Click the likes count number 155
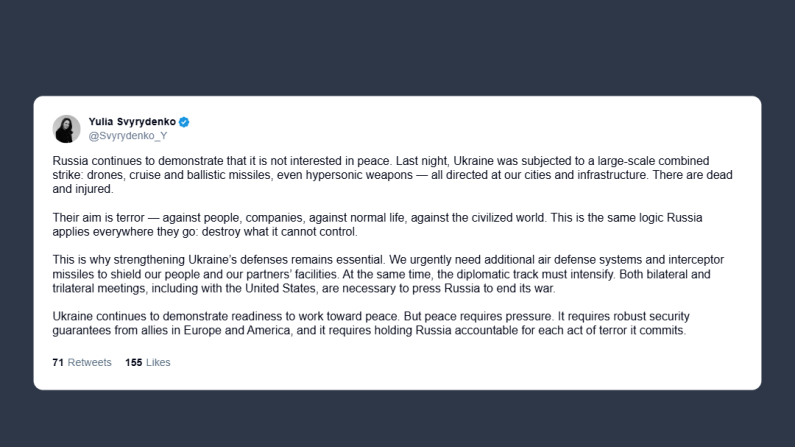The image size is (795, 447). point(134,362)
